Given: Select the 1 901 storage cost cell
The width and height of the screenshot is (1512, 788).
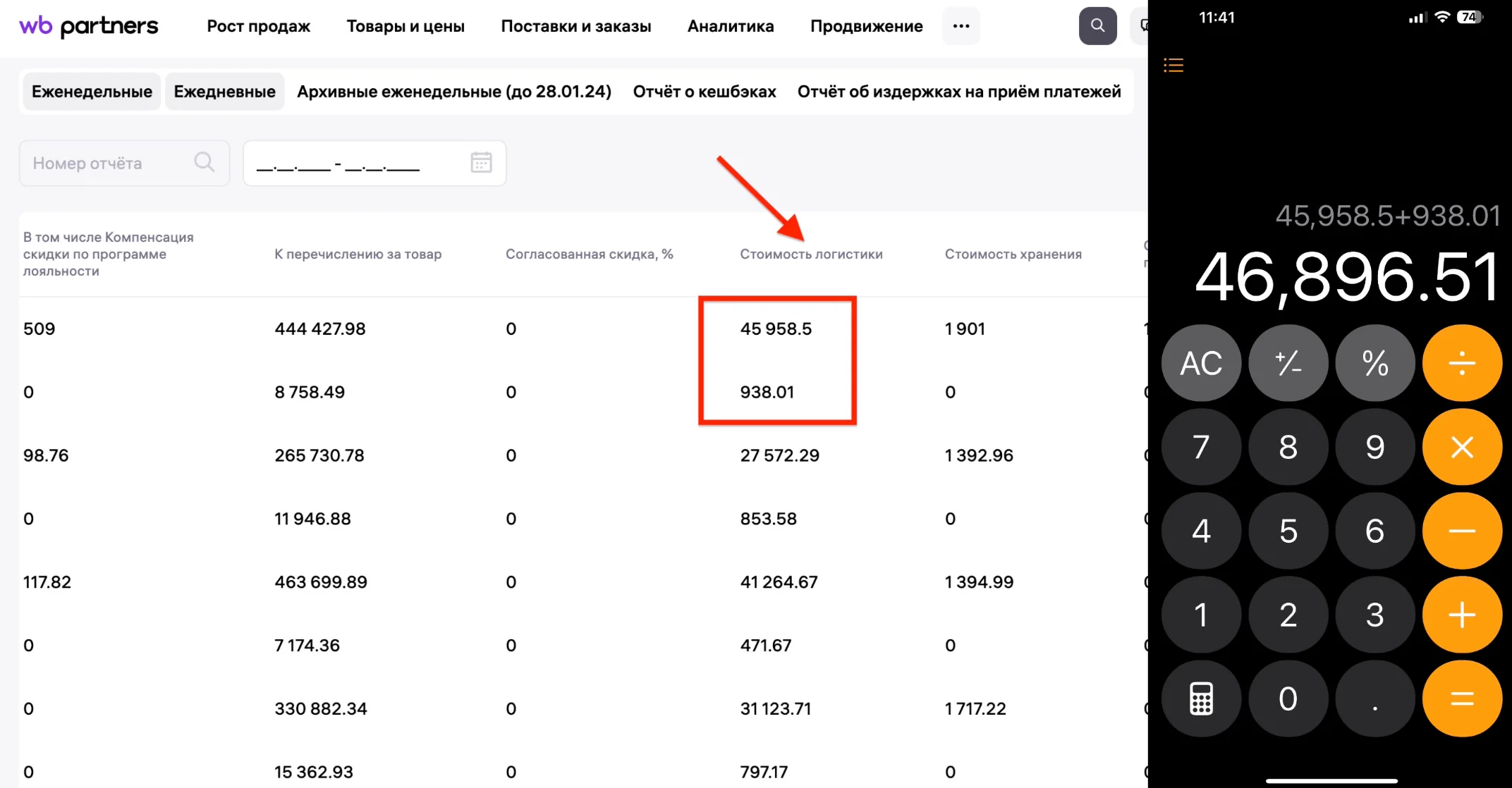Looking at the screenshot, I should (x=965, y=328).
